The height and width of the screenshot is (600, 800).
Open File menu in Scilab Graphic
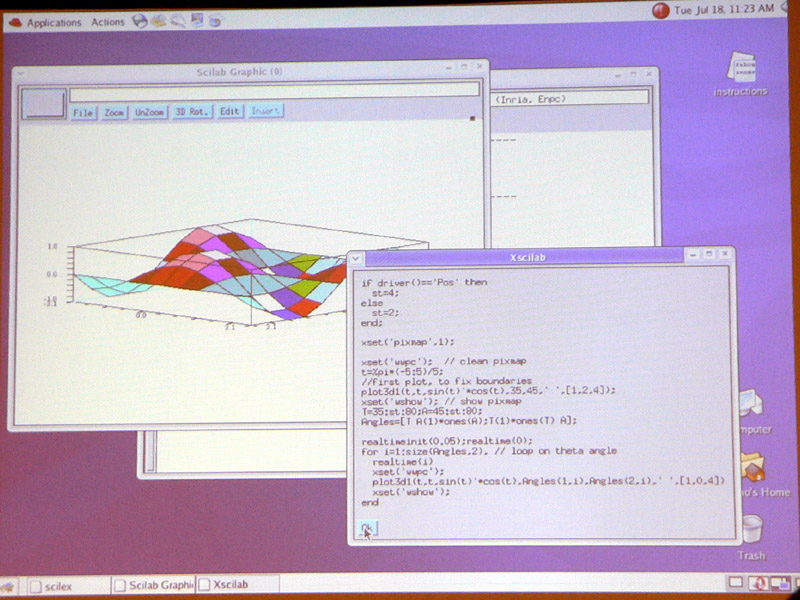pyautogui.click(x=83, y=113)
